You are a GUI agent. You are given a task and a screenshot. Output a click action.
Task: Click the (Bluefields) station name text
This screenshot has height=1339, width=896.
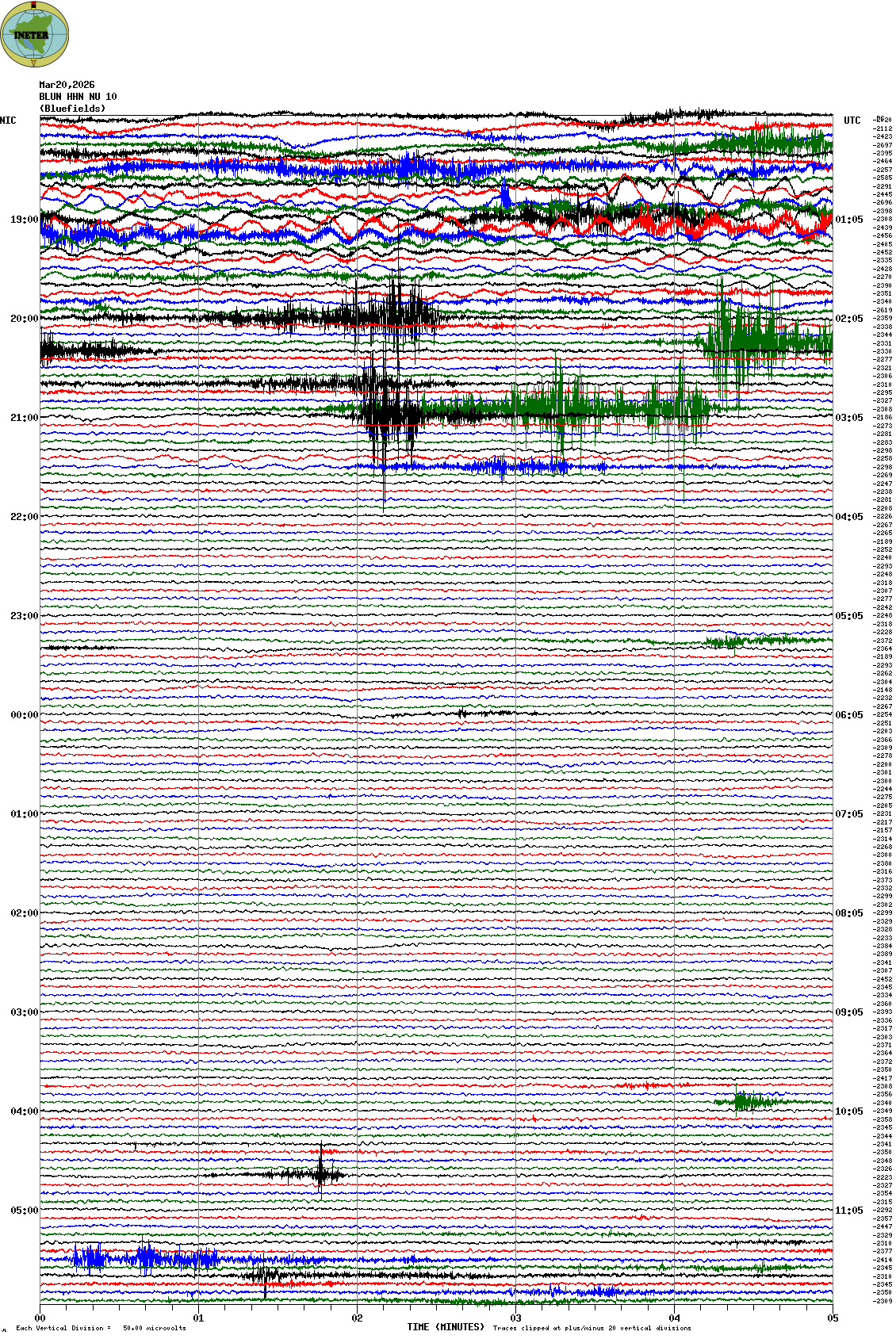click(72, 109)
